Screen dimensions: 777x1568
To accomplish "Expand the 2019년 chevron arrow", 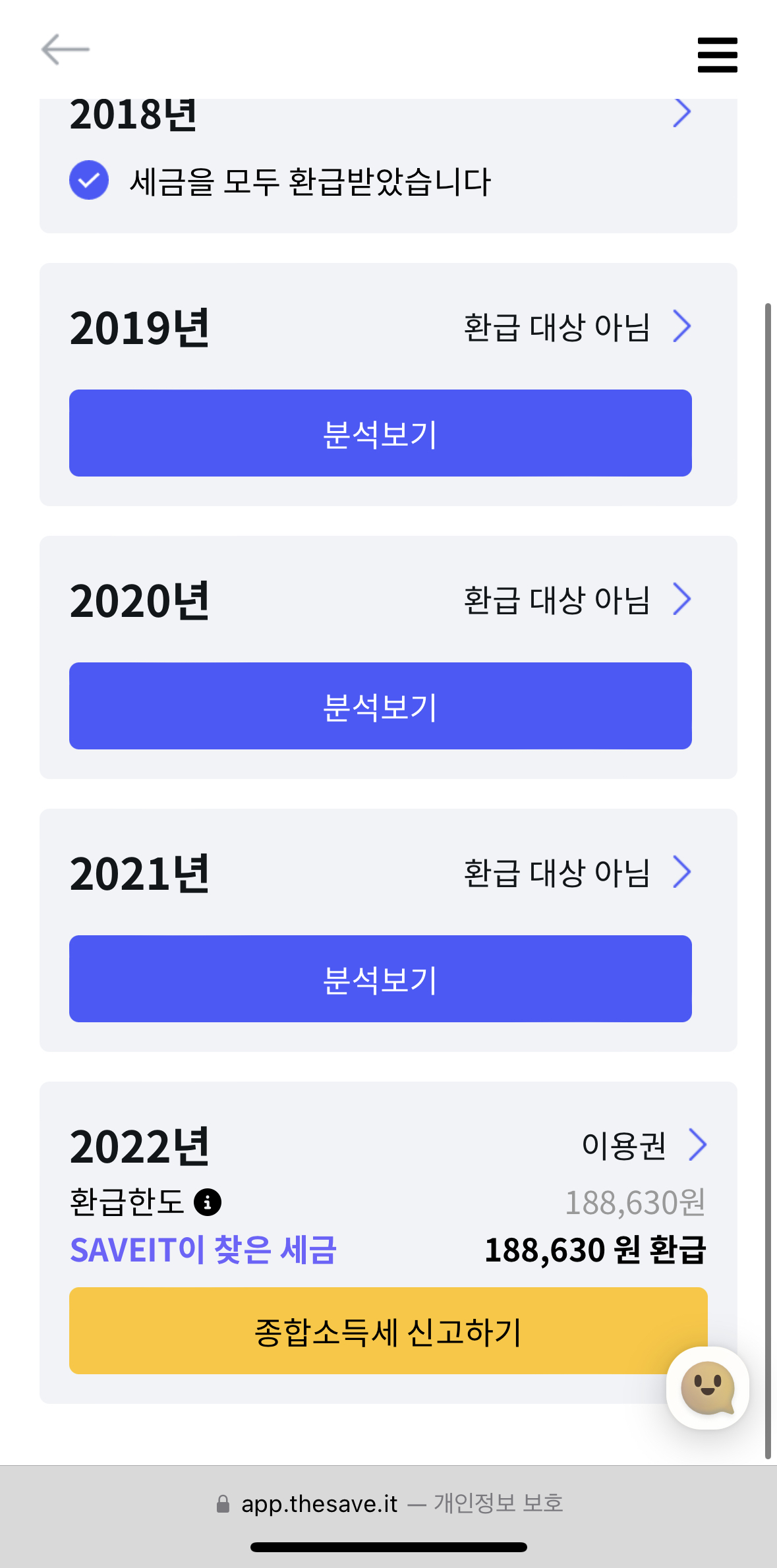I will [x=682, y=326].
